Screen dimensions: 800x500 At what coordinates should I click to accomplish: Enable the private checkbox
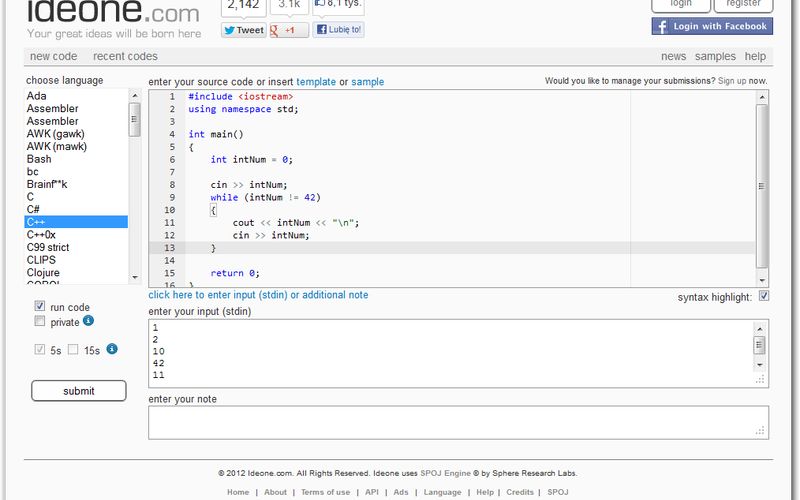40,322
